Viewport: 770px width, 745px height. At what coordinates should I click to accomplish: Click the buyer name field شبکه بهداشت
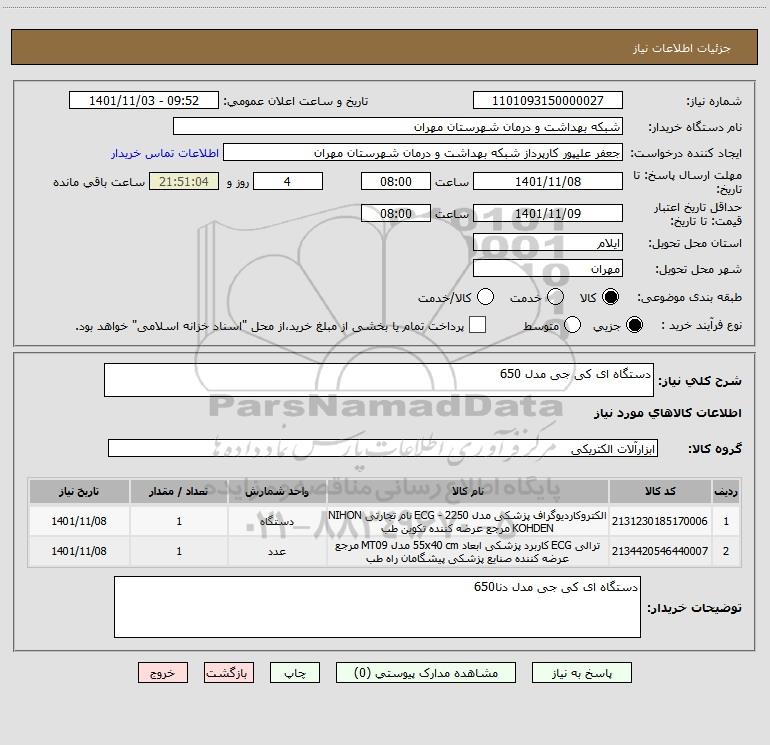[x=398, y=127]
